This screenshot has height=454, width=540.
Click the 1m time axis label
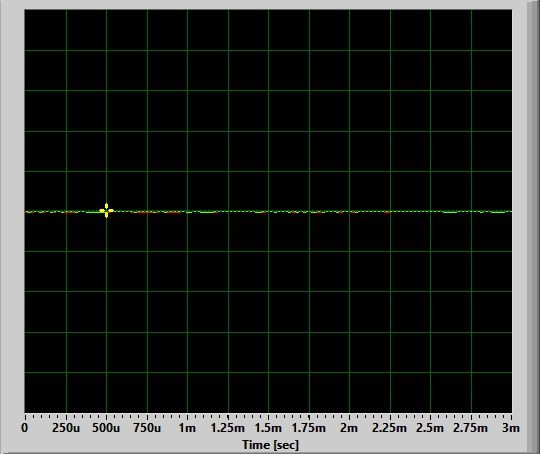(187, 428)
